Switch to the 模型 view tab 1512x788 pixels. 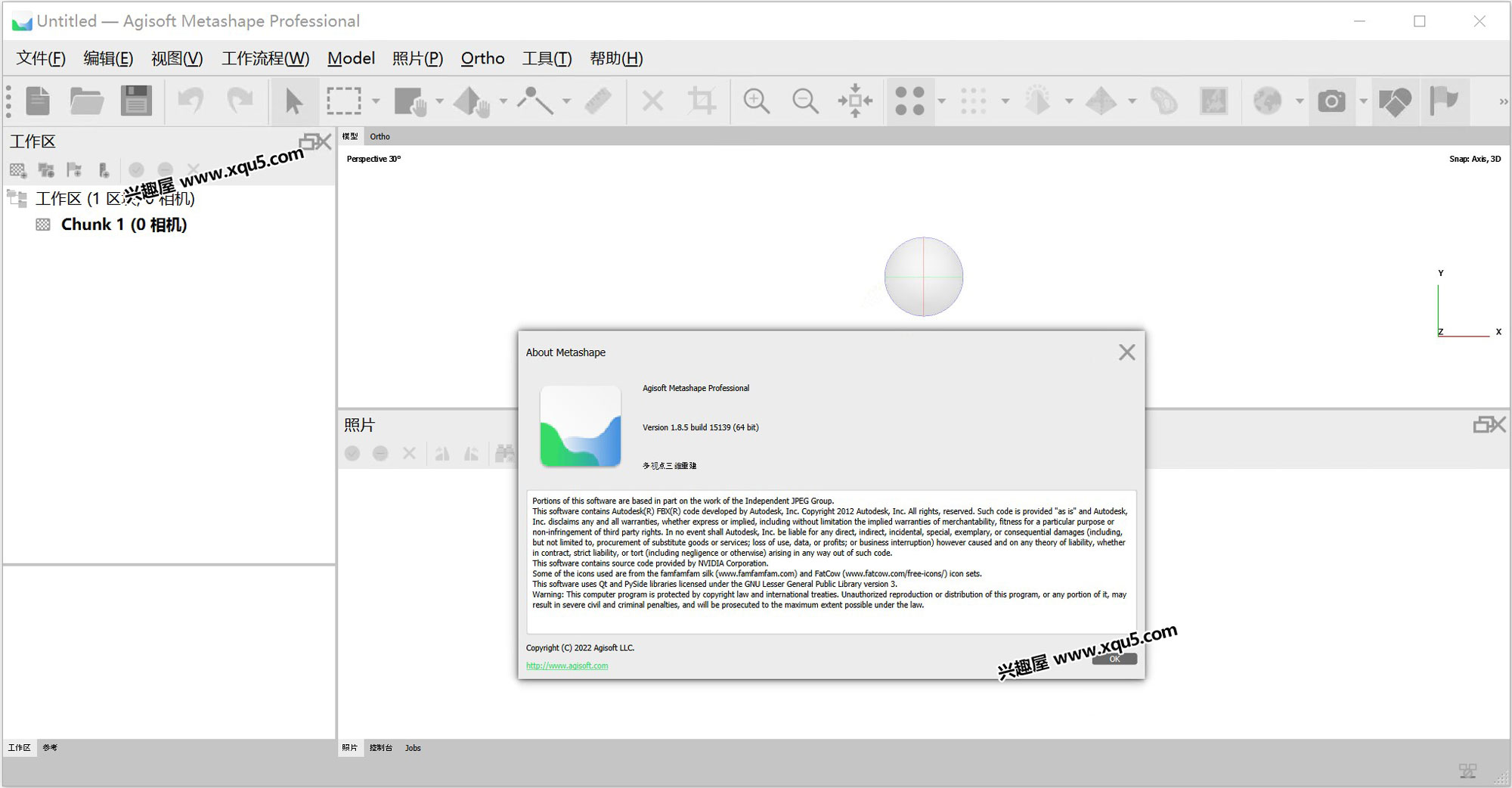[x=350, y=136]
